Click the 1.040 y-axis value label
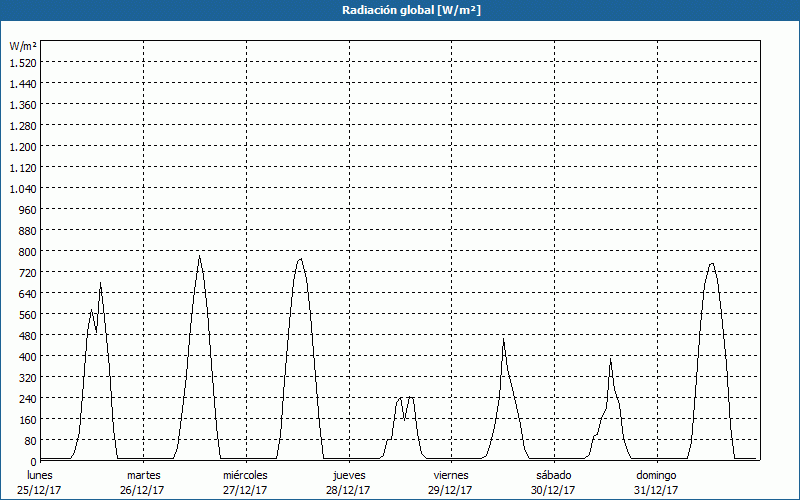The height and width of the screenshot is (500, 800). point(22,188)
